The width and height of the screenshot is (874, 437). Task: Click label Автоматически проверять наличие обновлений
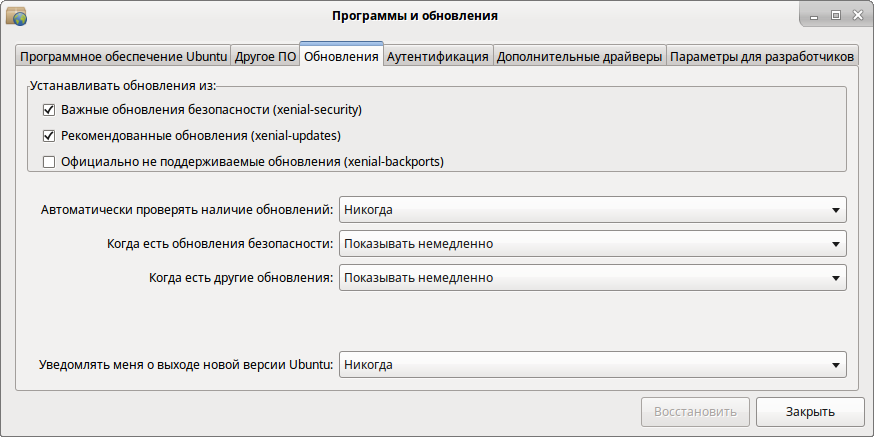(187, 210)
